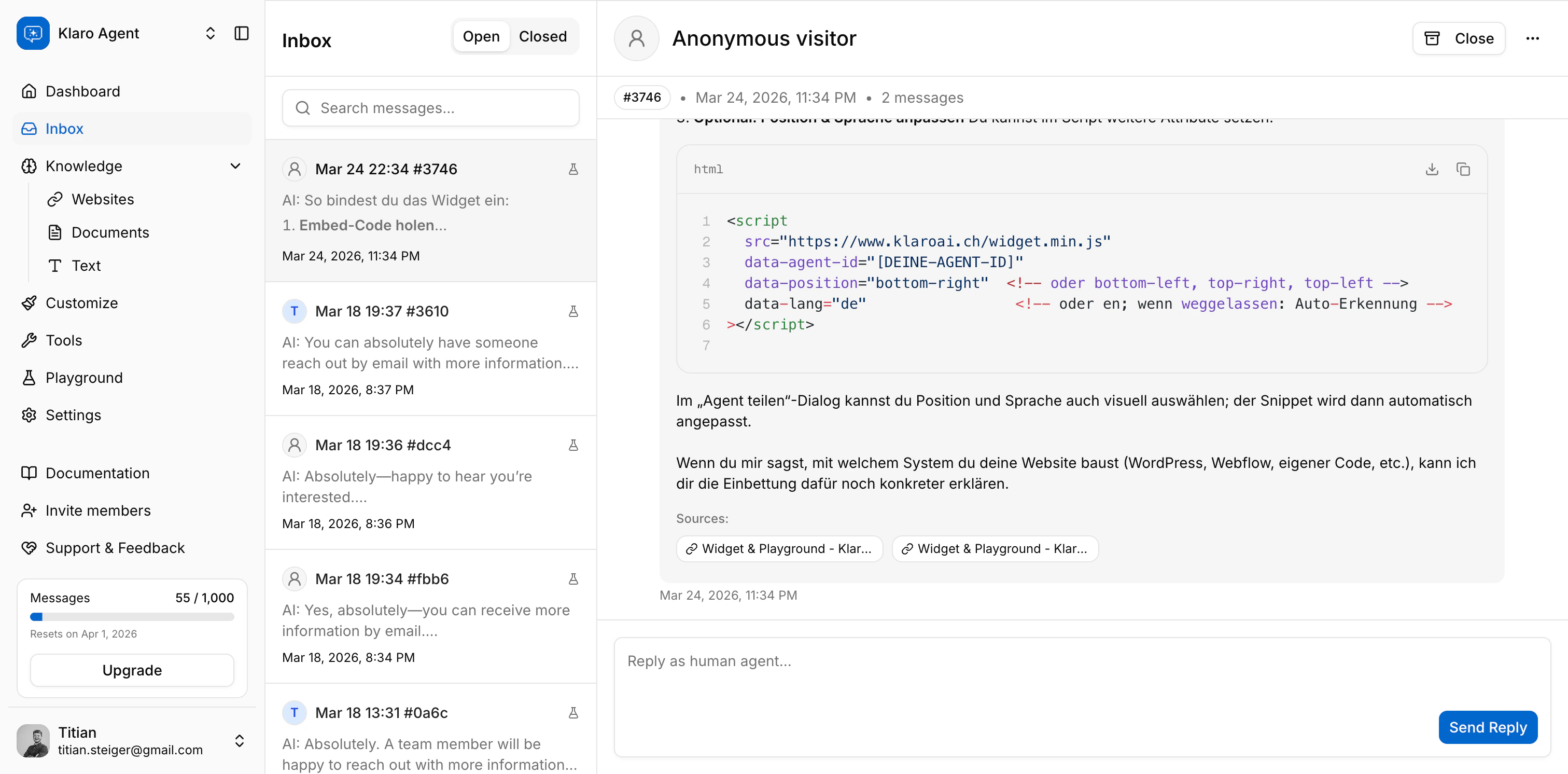The width and height of the screenshot is (1568, 774).
Task: Click the Messages usage progress bar
Action: [132, 617]
